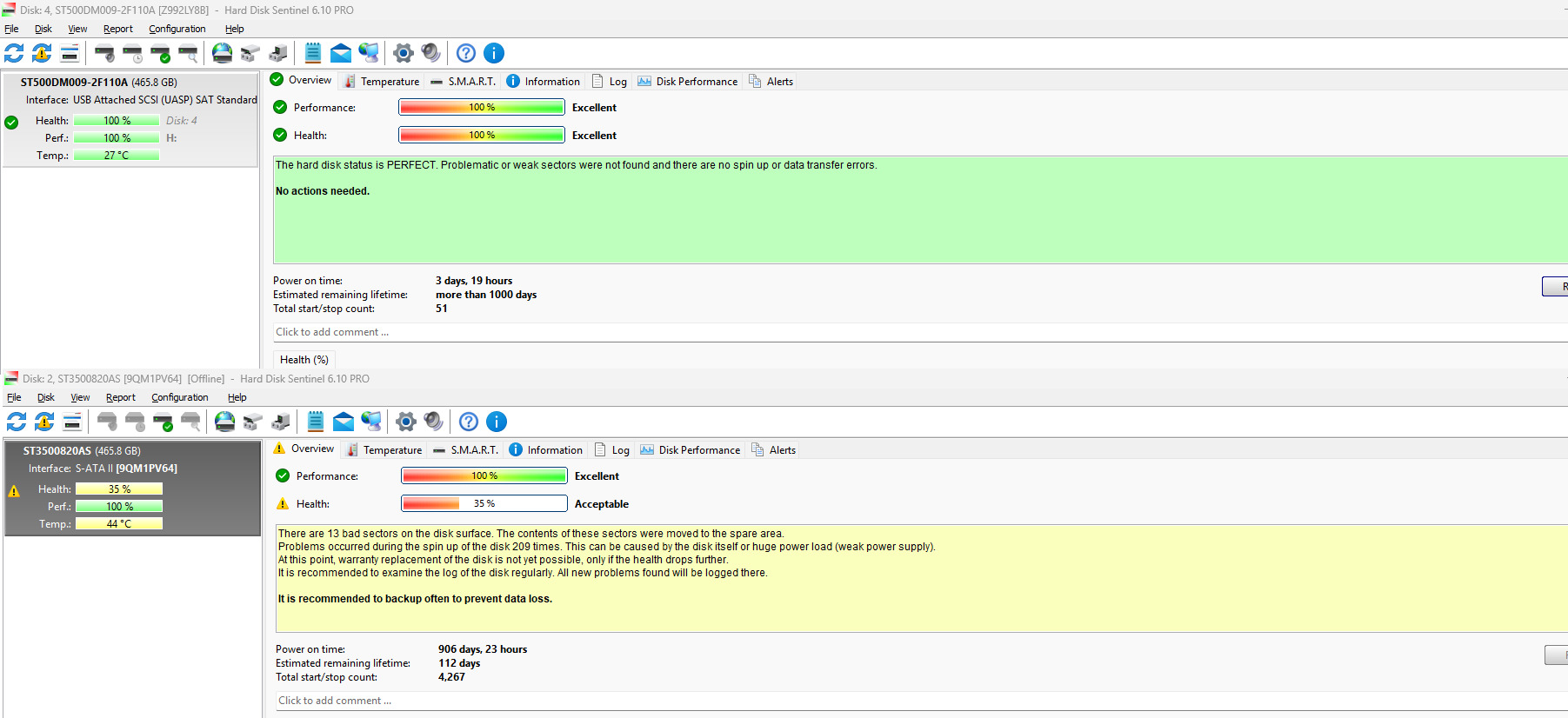Open settings gear icon in ST500DM009 window toolbar
Viewport: 1568px width, 718px height.
pyautogui.click(x=403, y=53)
